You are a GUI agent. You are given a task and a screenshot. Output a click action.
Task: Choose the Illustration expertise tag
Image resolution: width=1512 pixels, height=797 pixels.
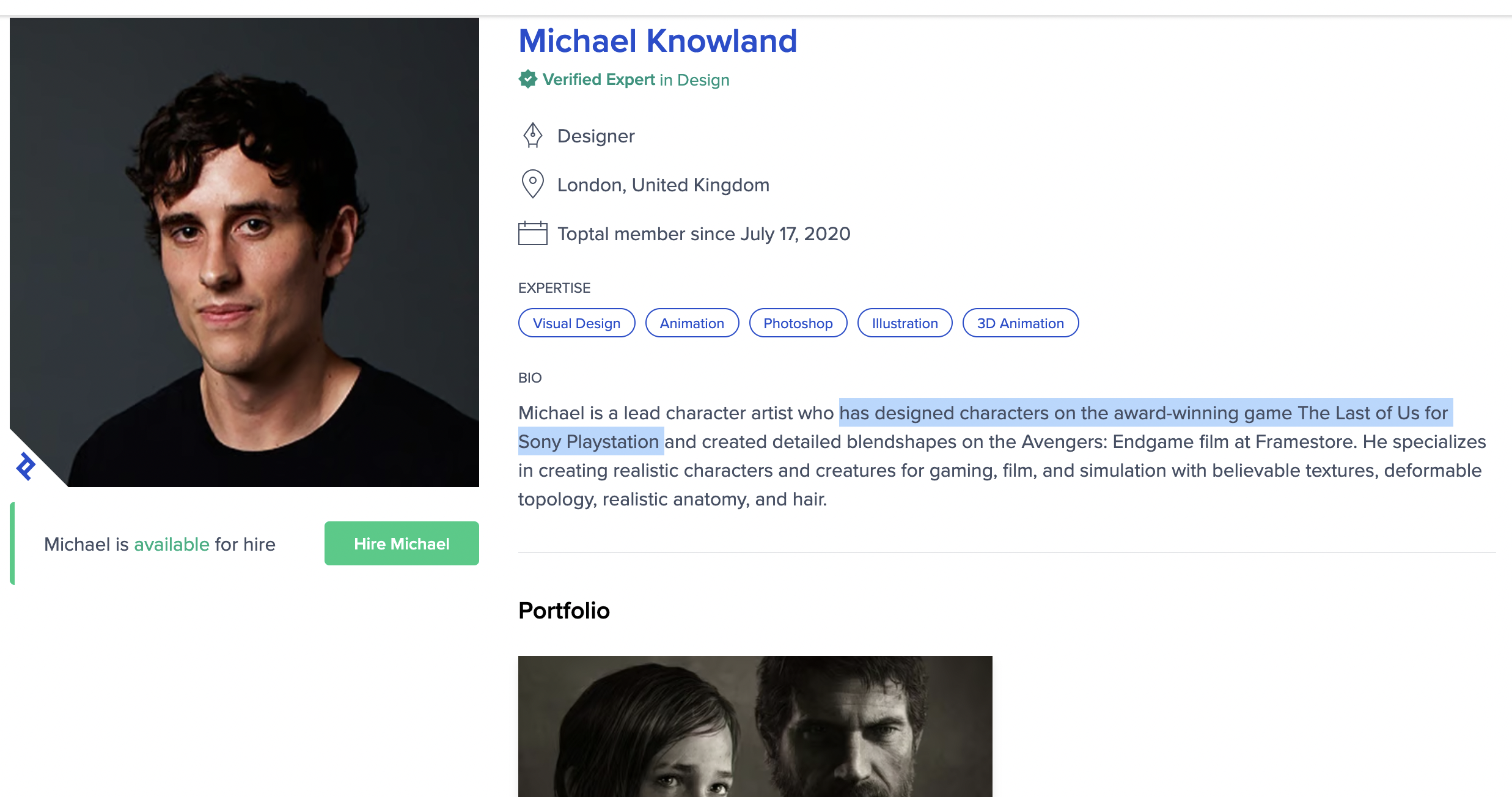[x=905, y=323]
